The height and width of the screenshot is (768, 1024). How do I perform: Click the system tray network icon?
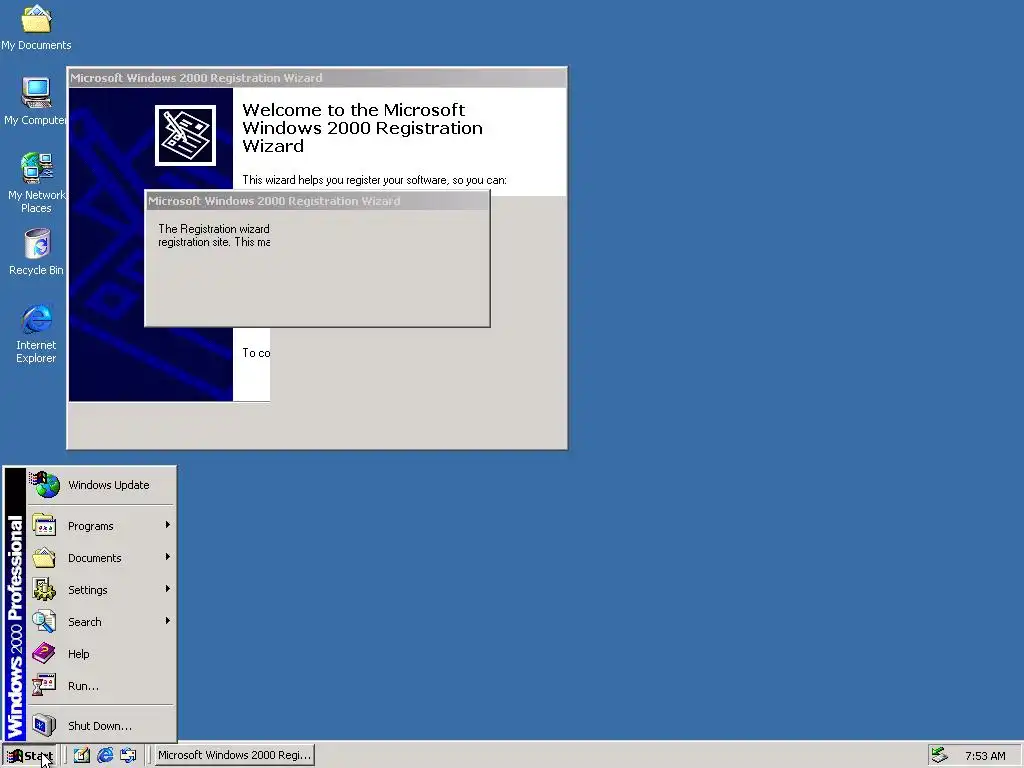tap(939, 755)
